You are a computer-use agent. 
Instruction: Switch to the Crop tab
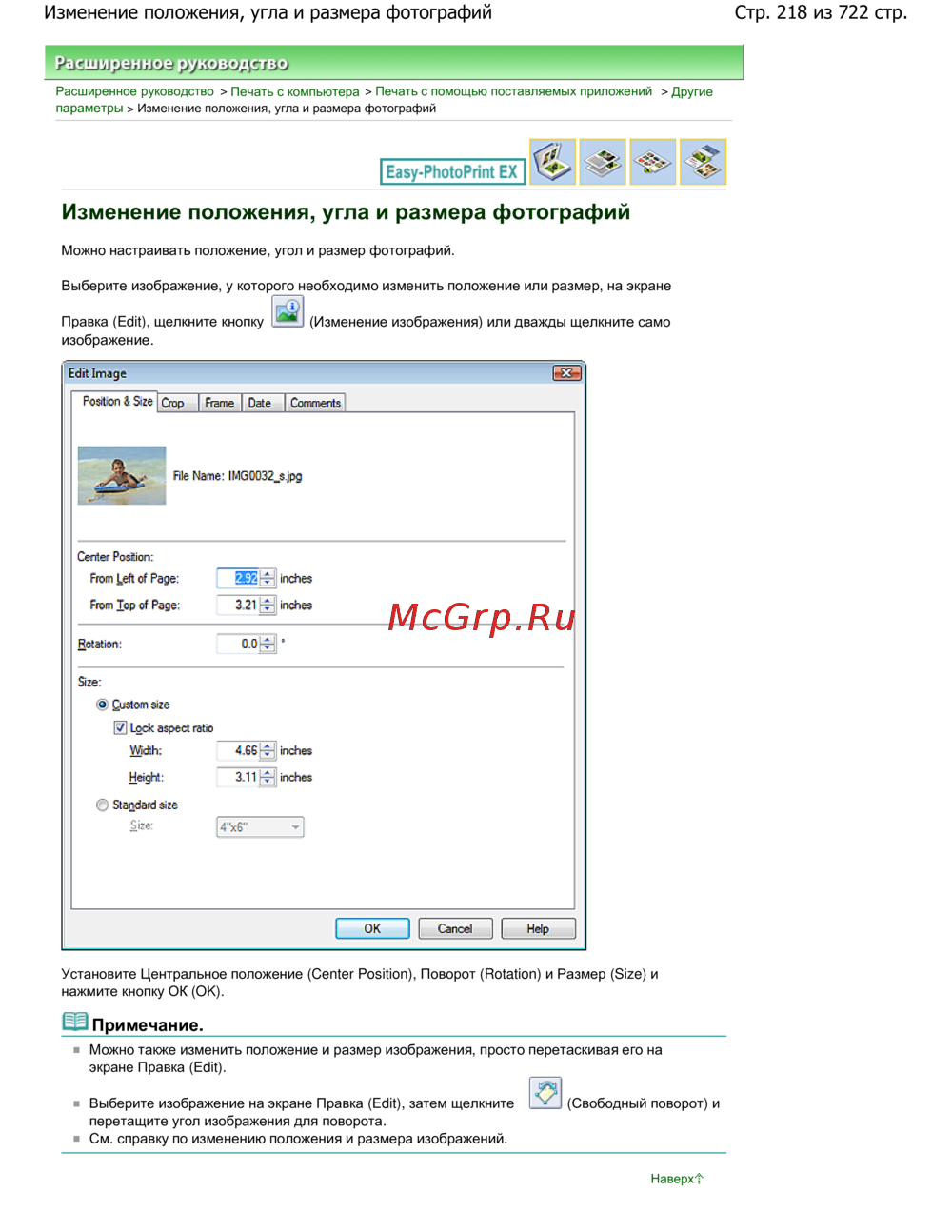coord(173,404)
